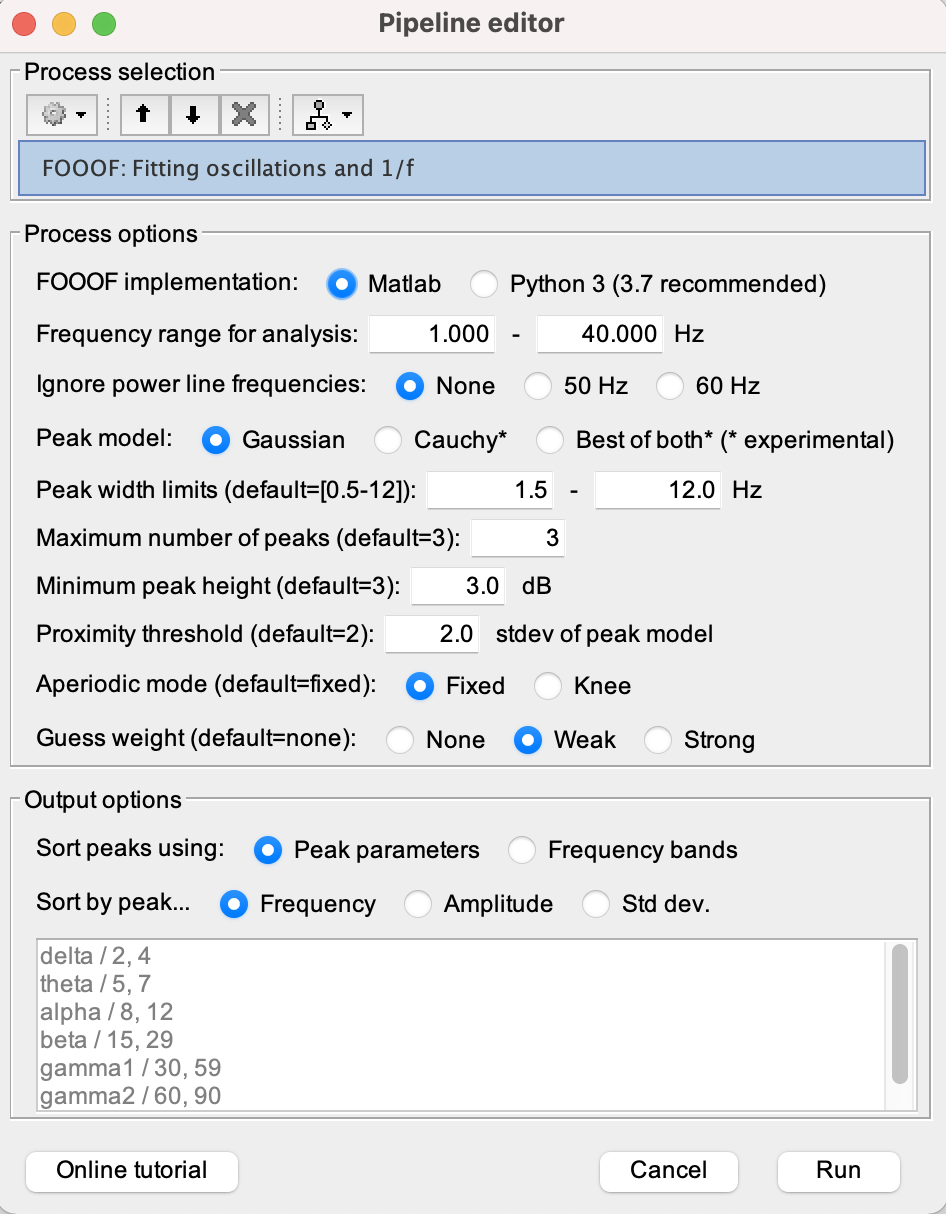
Task: Move selected process up with arrow icon
Action: tap(145, 115)
